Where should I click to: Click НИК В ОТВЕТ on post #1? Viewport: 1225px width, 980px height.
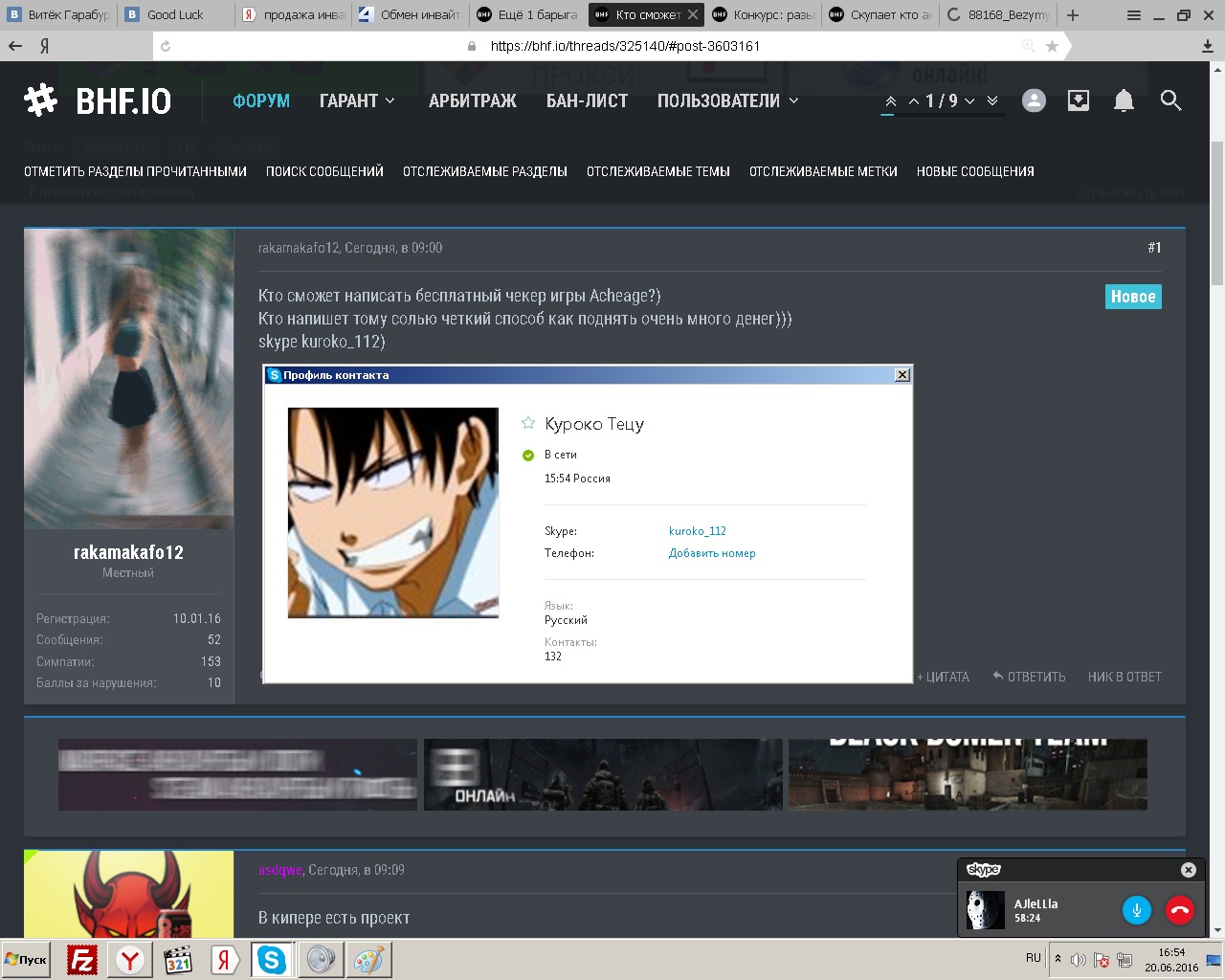click(x=1125, y=677)
